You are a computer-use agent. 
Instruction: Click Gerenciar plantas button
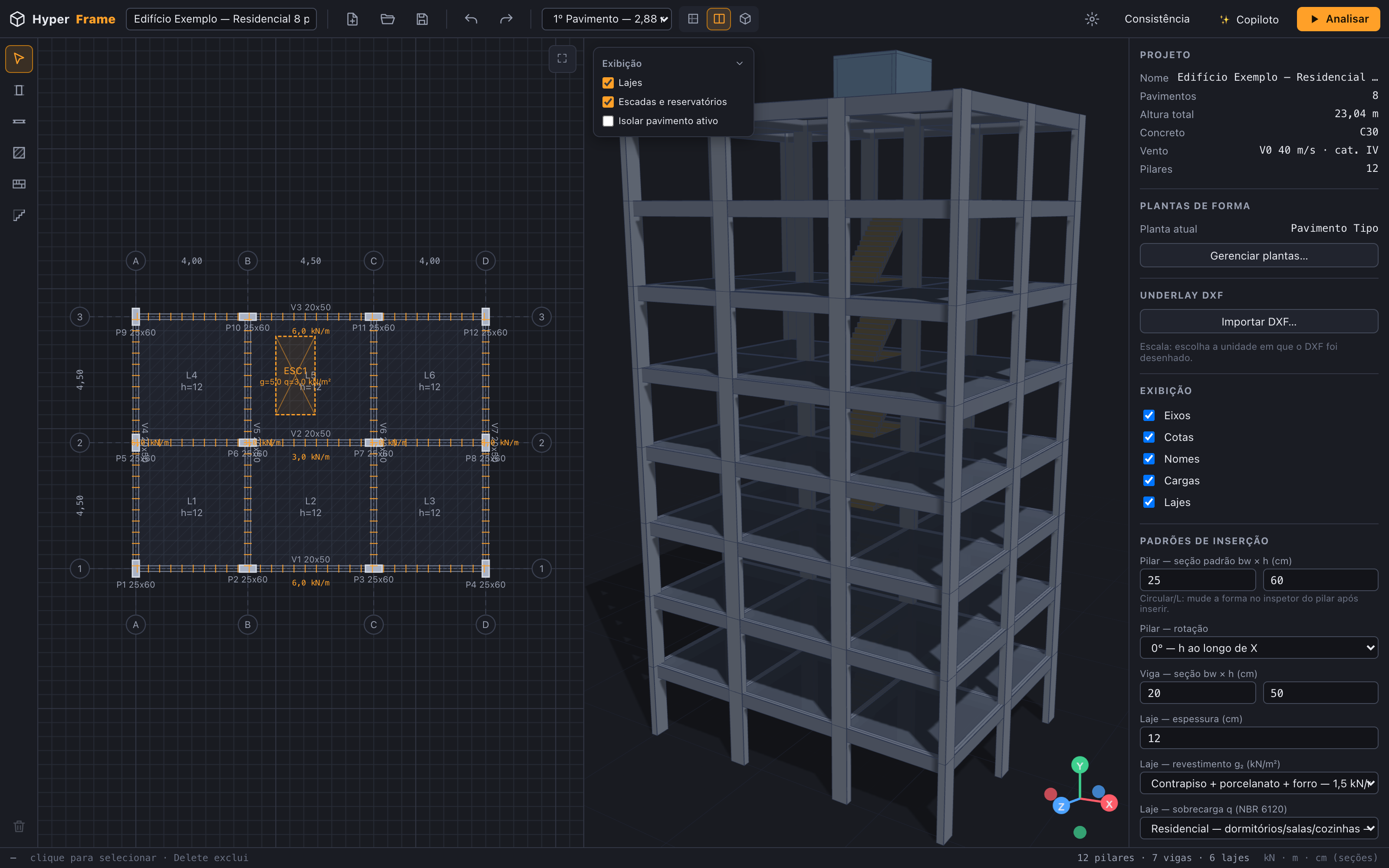tap(1259, 256)
